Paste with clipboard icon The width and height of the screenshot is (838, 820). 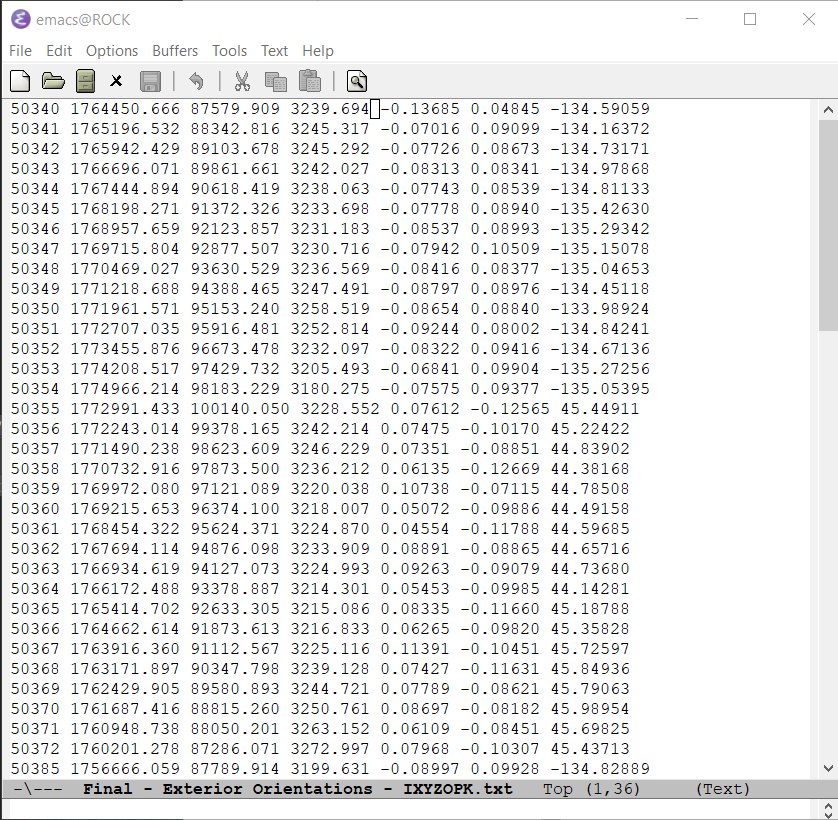309,81
